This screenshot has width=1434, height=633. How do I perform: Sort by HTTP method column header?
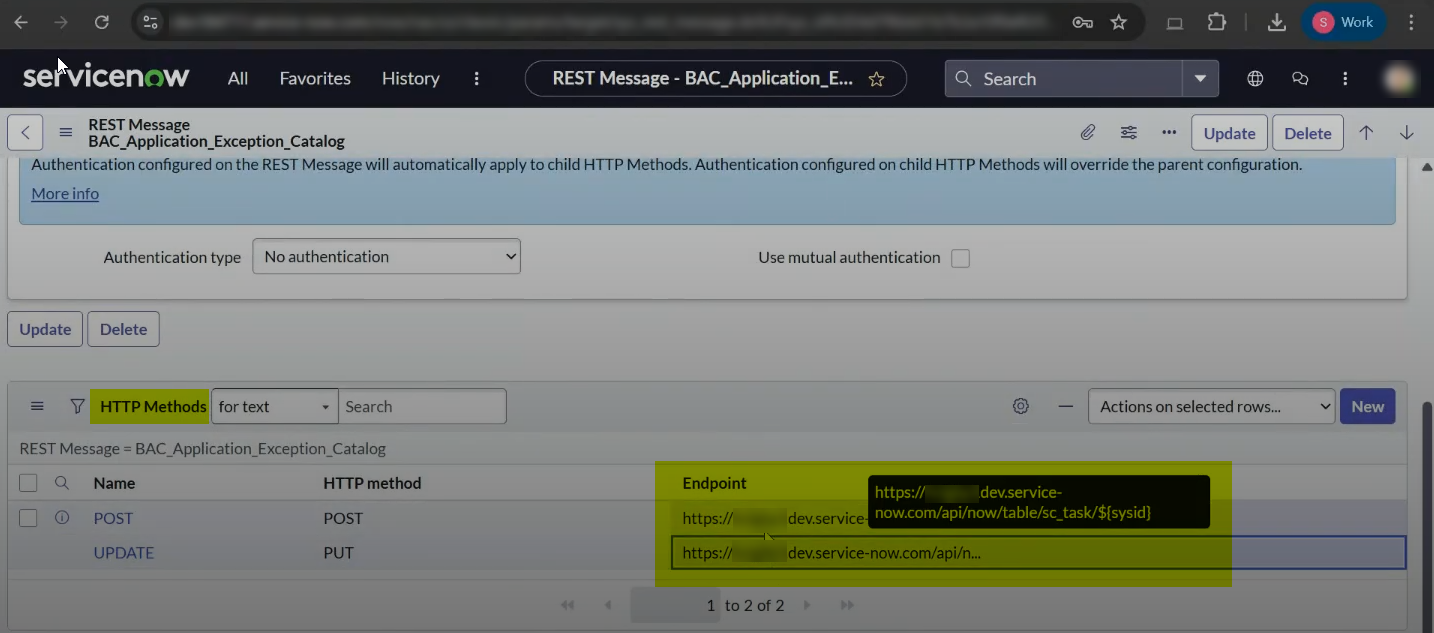point(372,483)
